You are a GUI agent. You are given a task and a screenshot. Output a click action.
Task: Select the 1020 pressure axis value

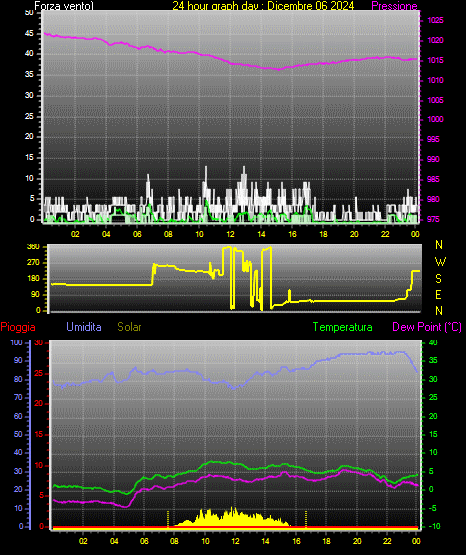pyautogui.click(x=435, y=40)
